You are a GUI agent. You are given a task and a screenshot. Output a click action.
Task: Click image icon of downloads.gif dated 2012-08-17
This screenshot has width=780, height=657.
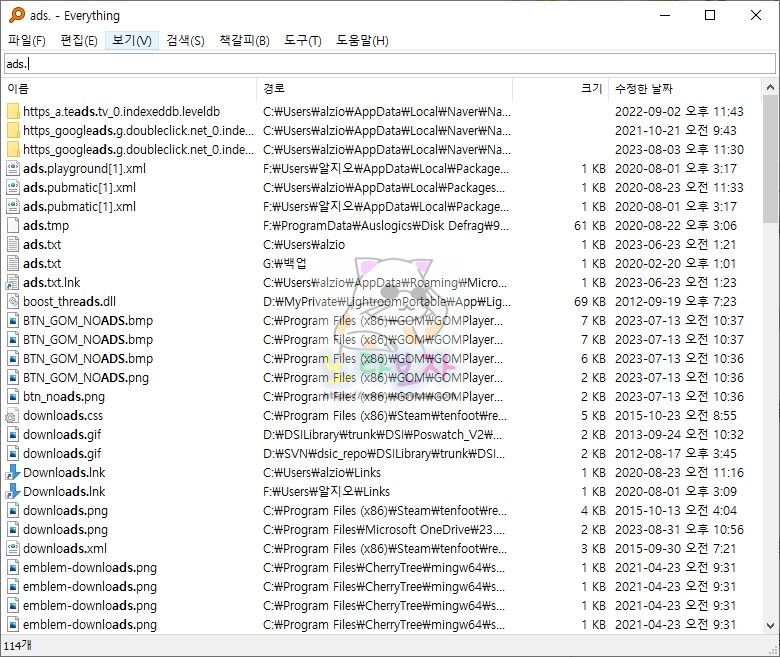pos(13,454)
